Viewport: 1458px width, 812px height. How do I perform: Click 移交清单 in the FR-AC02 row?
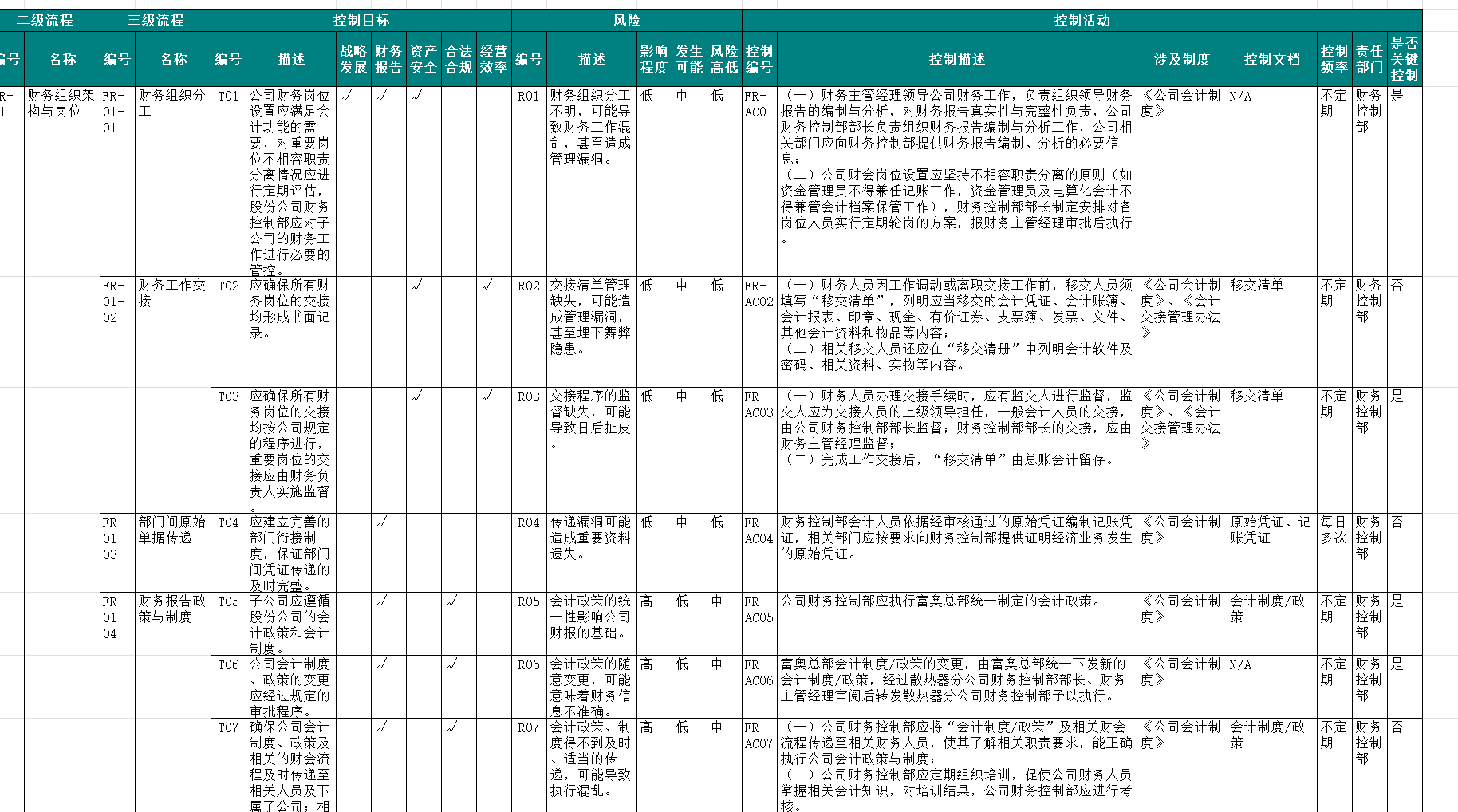tap(1272, 332)
